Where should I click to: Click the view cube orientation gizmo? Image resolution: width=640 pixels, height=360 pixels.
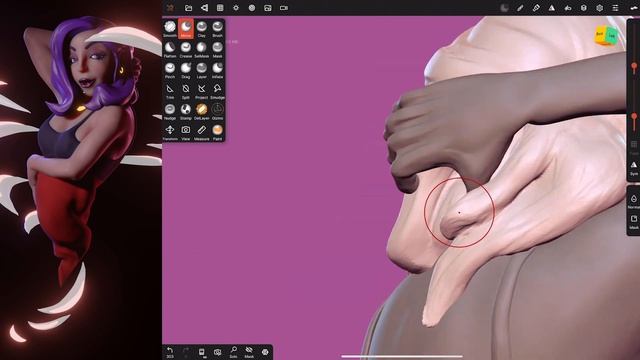click(606, 36)
